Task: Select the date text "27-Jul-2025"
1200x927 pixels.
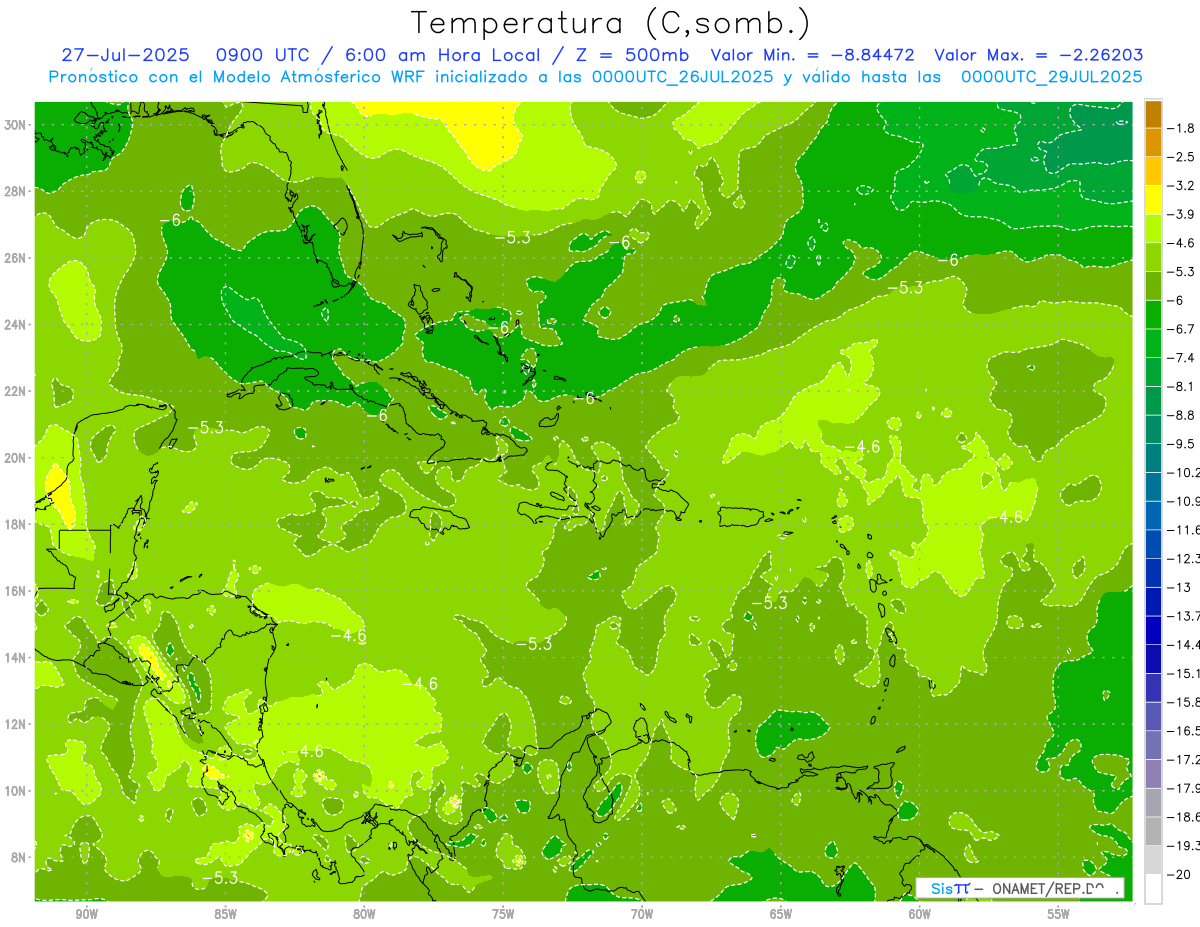Action: [x=124, y=55]
